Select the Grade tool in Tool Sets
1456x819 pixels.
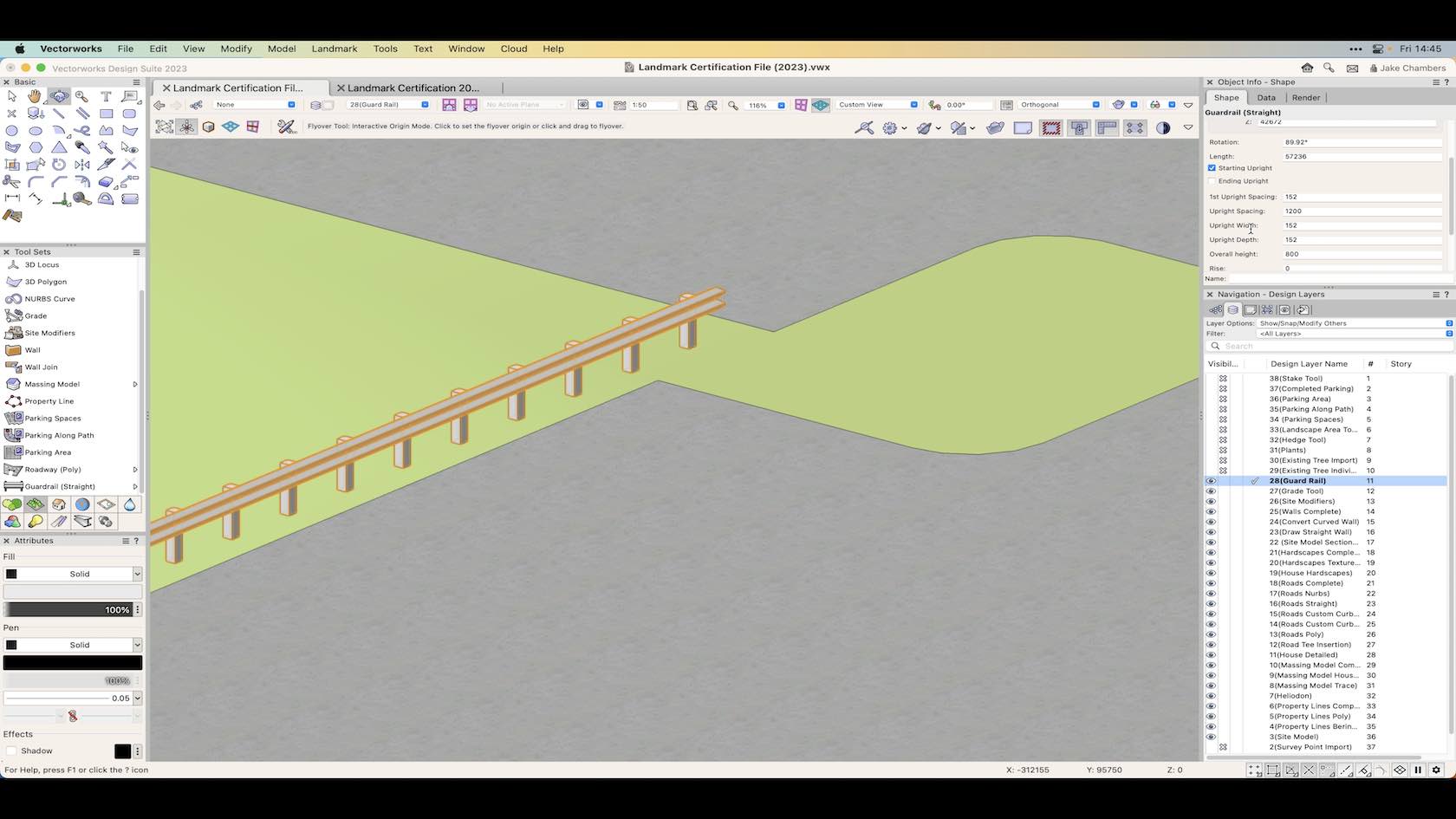click(x=35, y=315)
